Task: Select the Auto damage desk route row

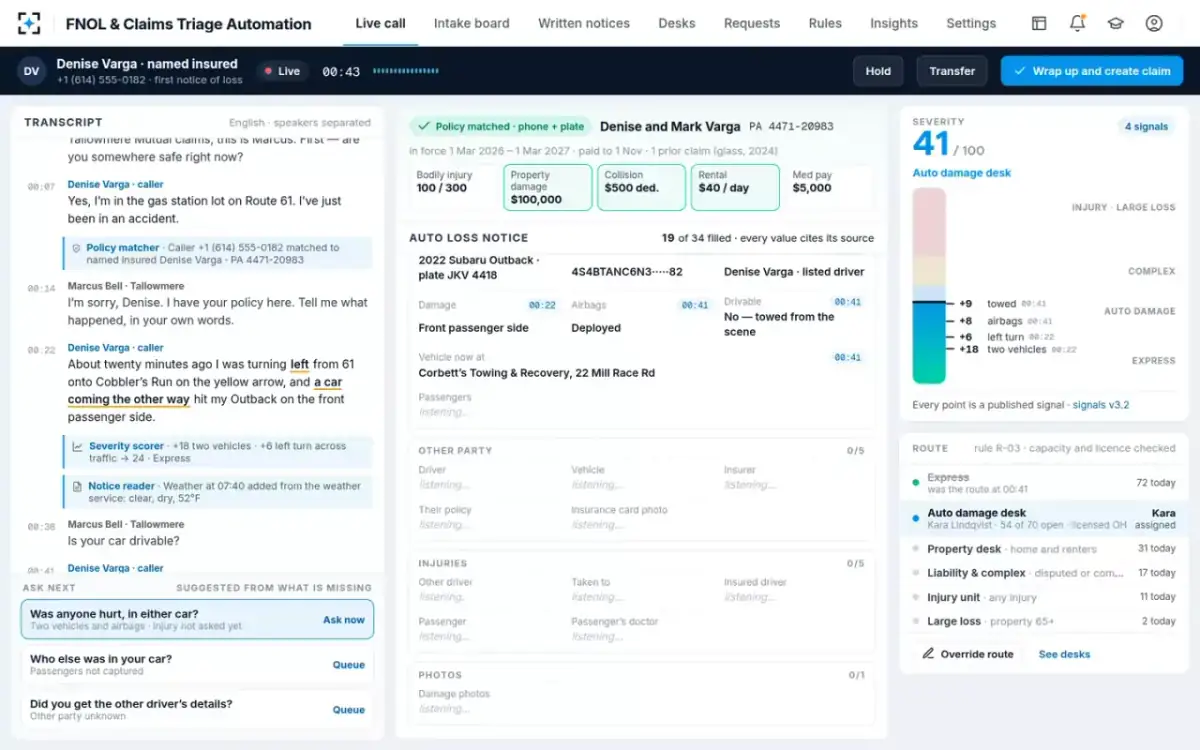Action: [x=1044, y=518]
